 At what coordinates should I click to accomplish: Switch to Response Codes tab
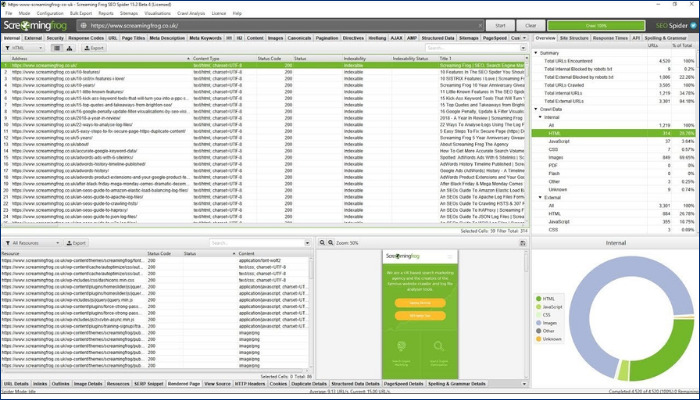click(86, 38)
